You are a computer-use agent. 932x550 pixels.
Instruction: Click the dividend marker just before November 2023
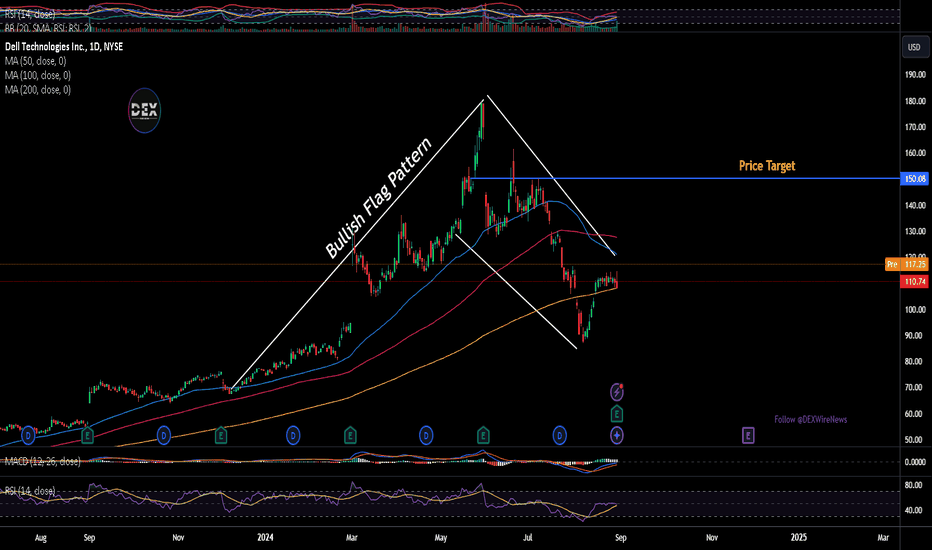pyautogui.click(x=163, y=436)
